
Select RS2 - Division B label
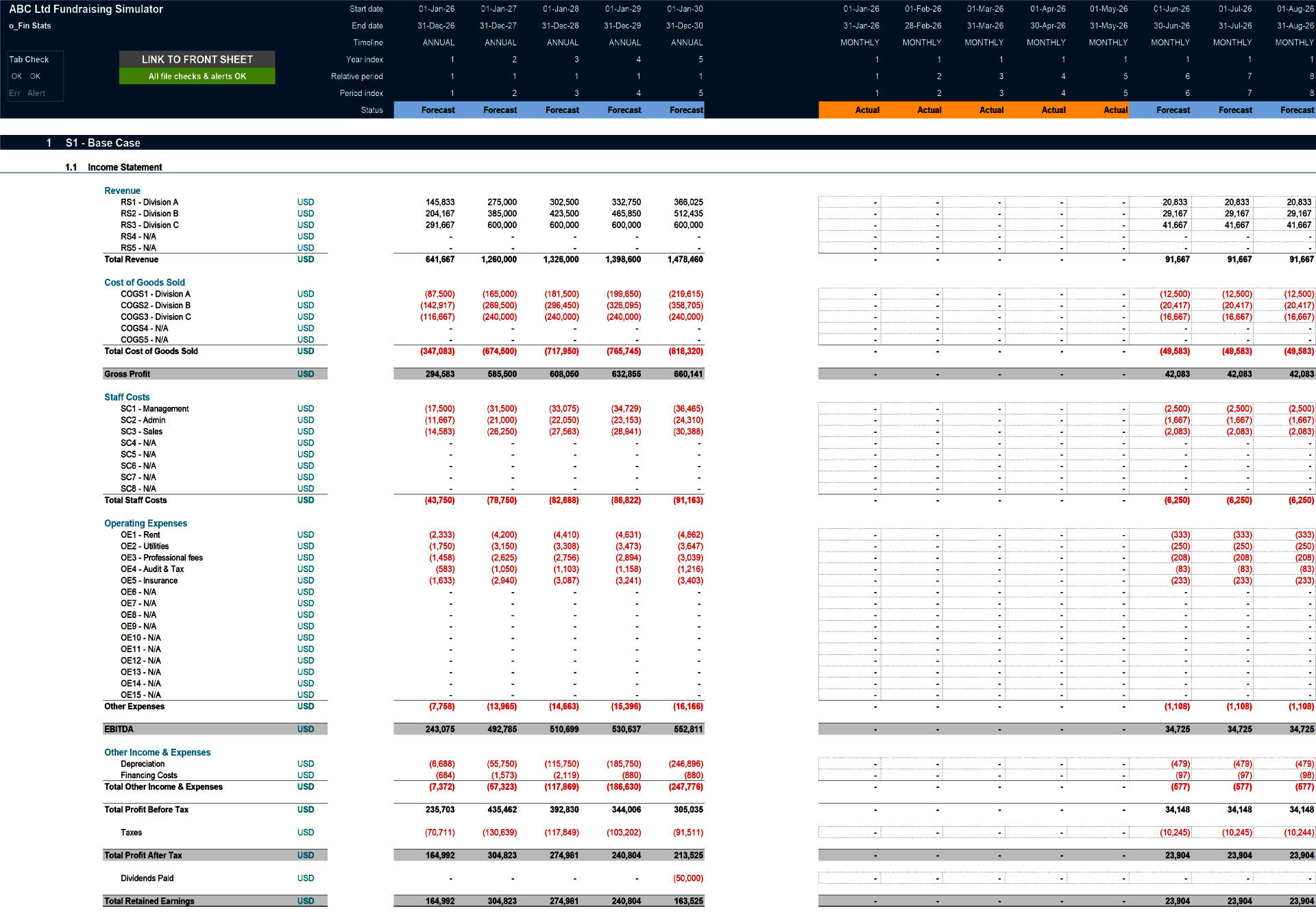coord(149,214)
